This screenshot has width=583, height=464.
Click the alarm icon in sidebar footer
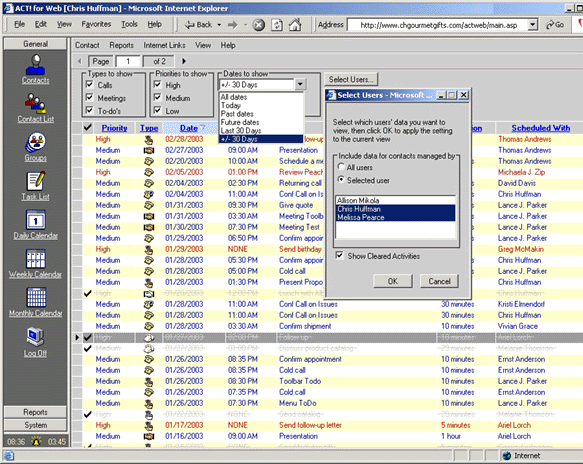(x=36, y=441)
